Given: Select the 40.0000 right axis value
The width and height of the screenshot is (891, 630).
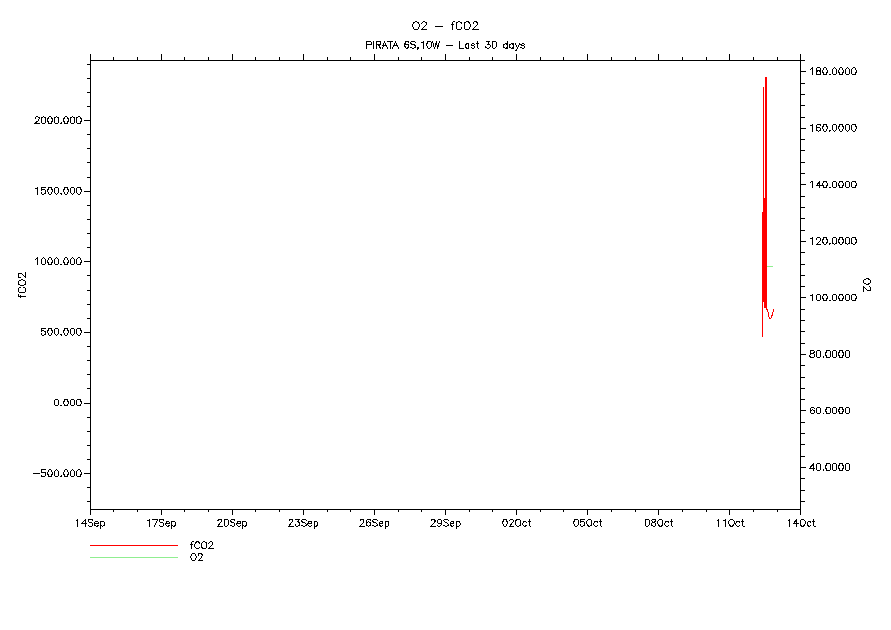Looking at the screenshot, I should pyautogui.click(x=833, y=467).
